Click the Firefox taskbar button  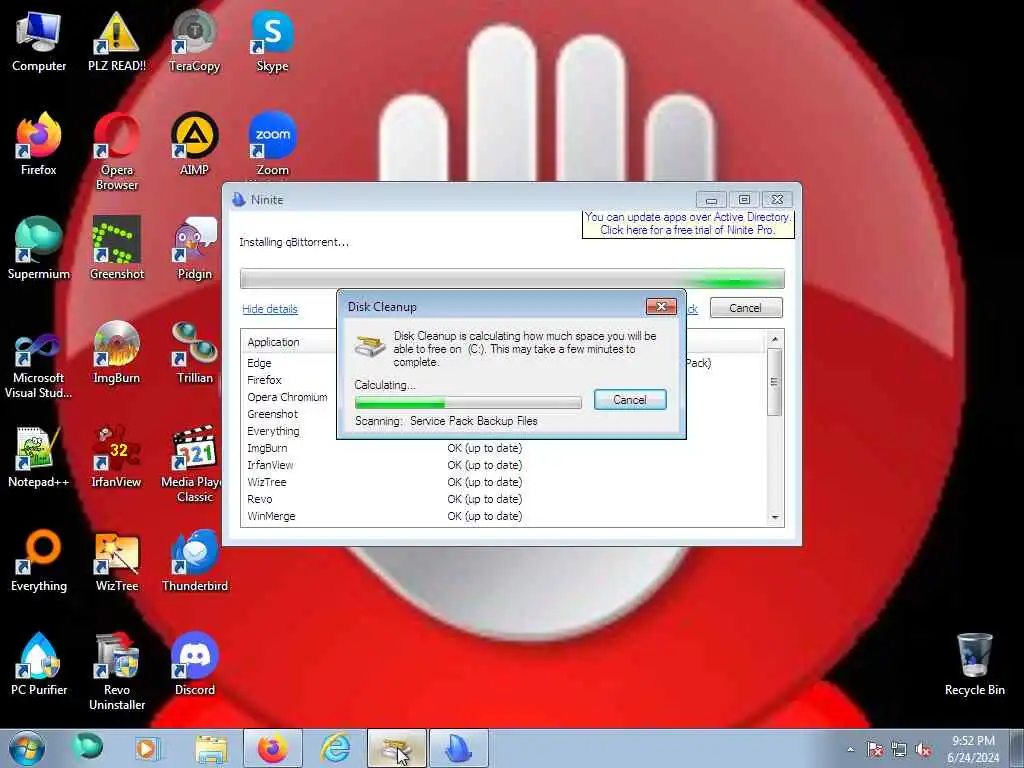point(272,748)
